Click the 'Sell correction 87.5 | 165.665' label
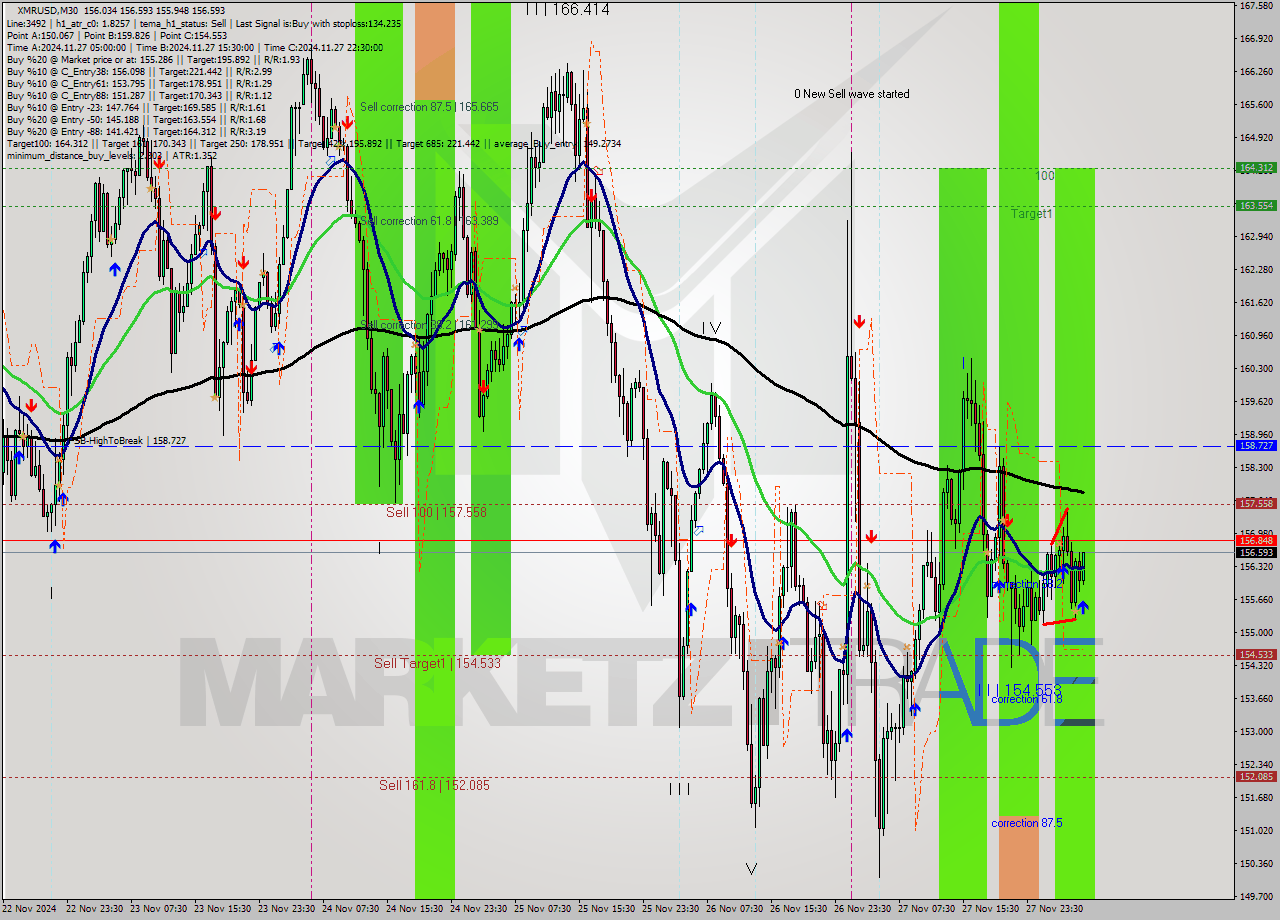Viewport: 1280px width, 920px height. pos(429,106)
